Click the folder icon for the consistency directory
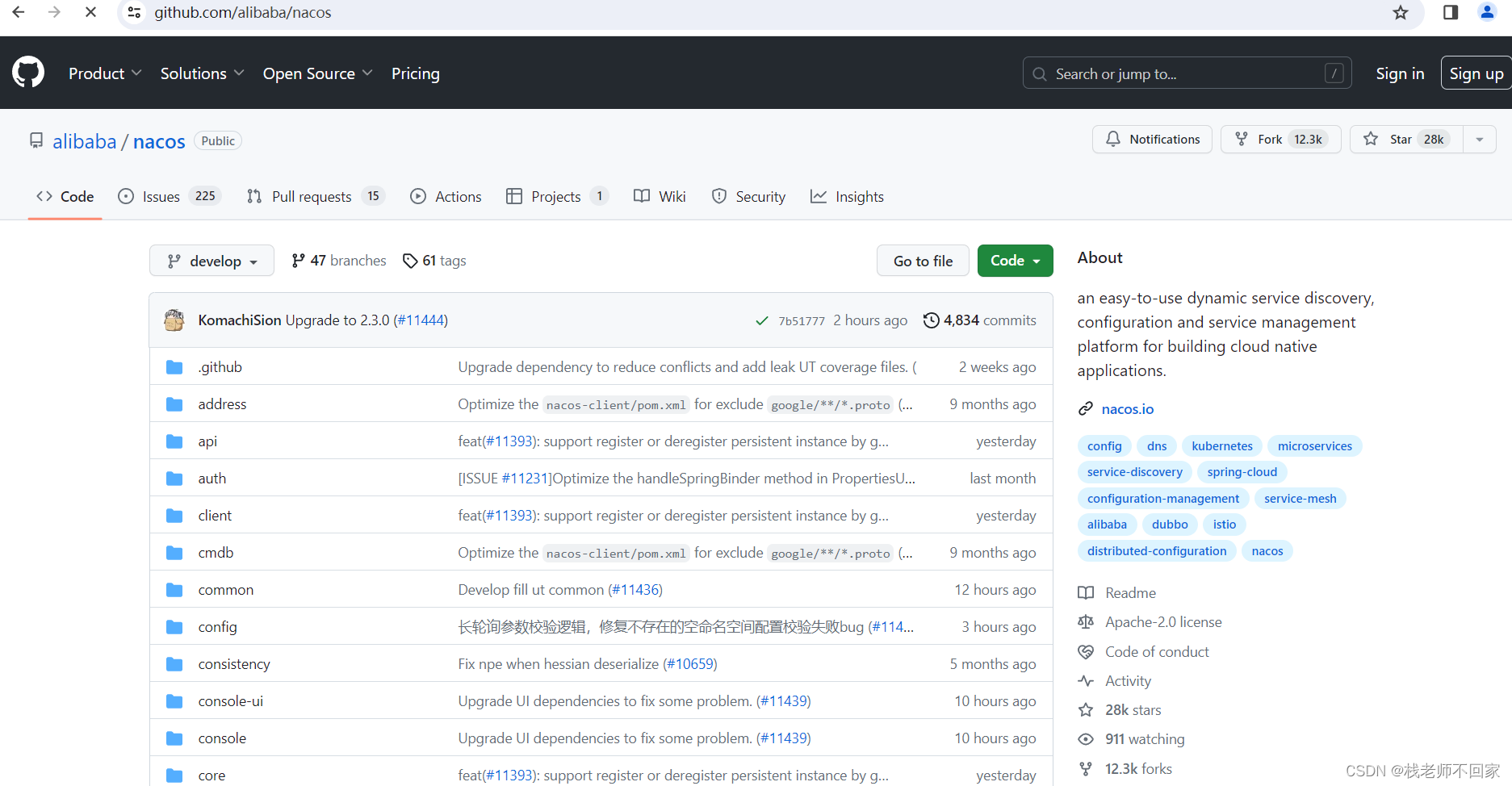 click(x=174, y=664)
